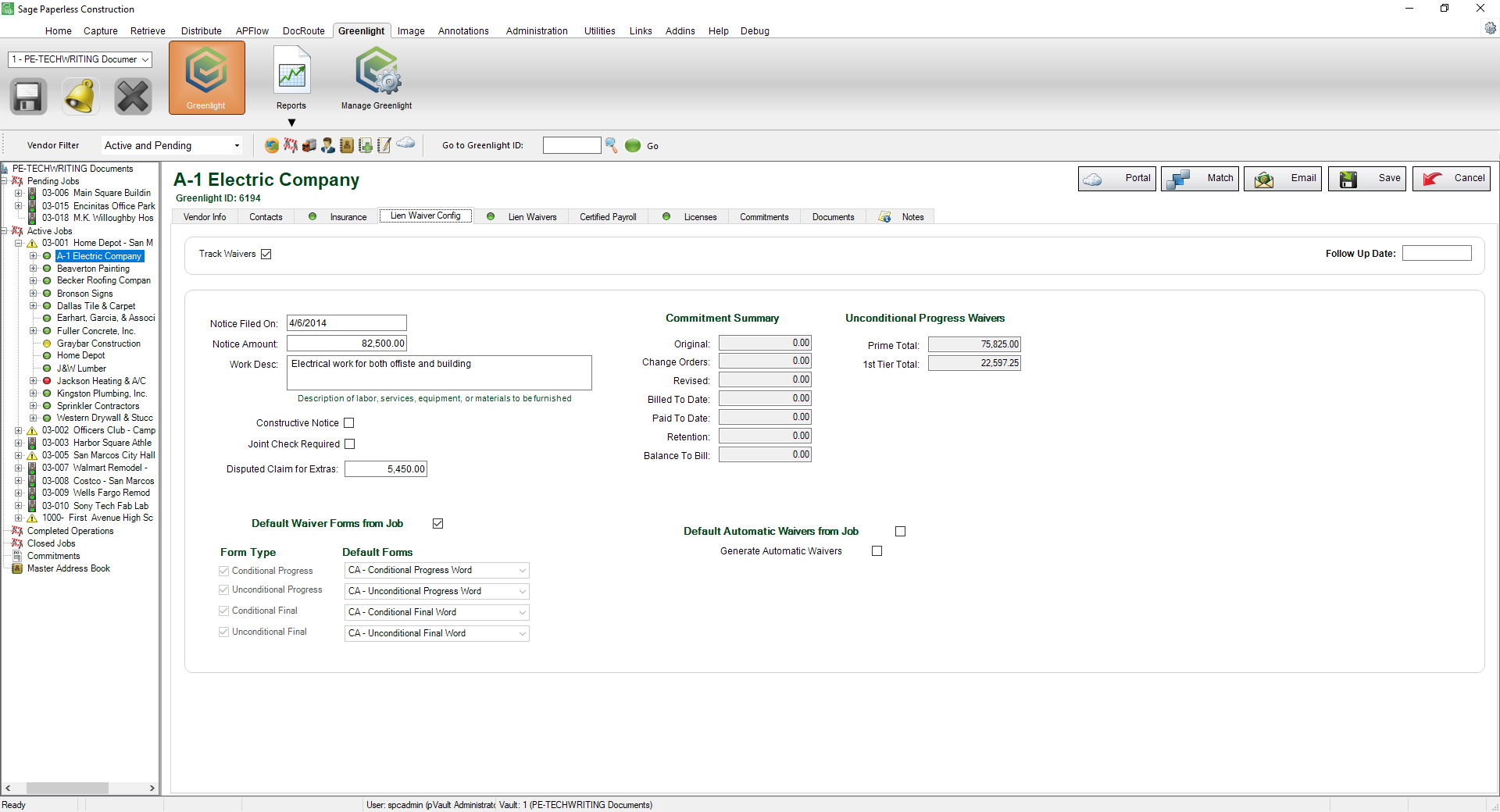Collapse the 03-001 Home Depot job node

[18, 244]
